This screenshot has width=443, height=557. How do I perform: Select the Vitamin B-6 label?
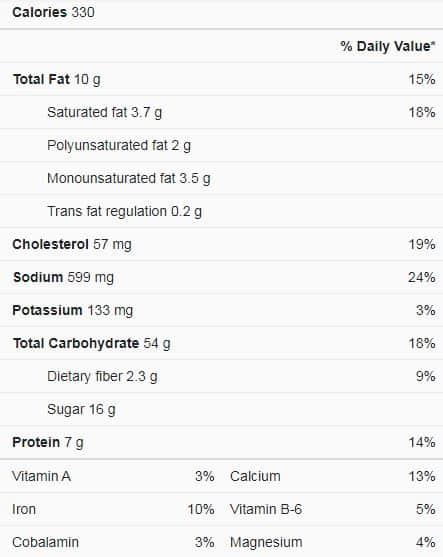point(266,509)
